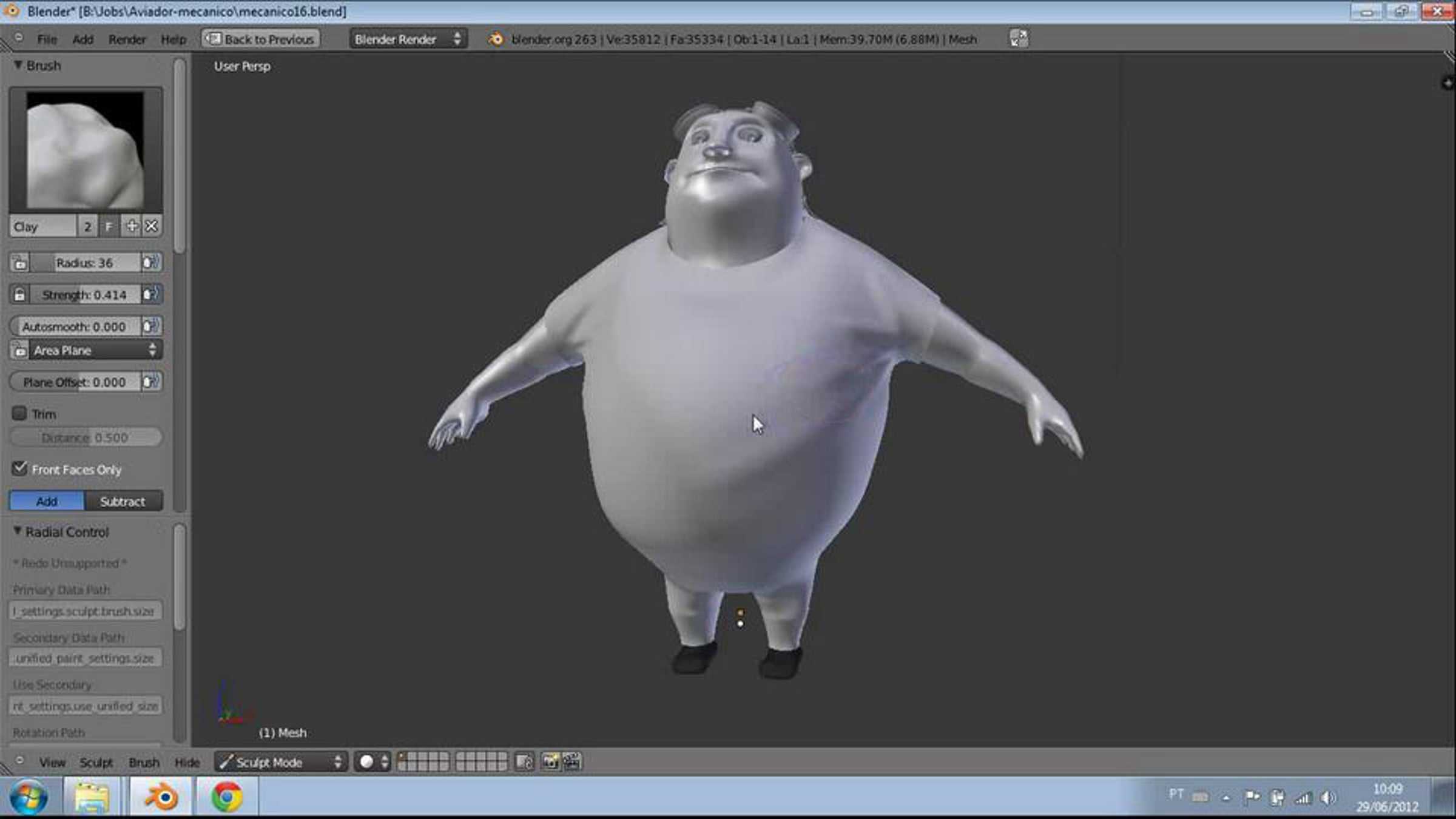This screenshot has height=819, width=1456.
Task: Open the Clay brush name selector
Action: coord(43,227)
